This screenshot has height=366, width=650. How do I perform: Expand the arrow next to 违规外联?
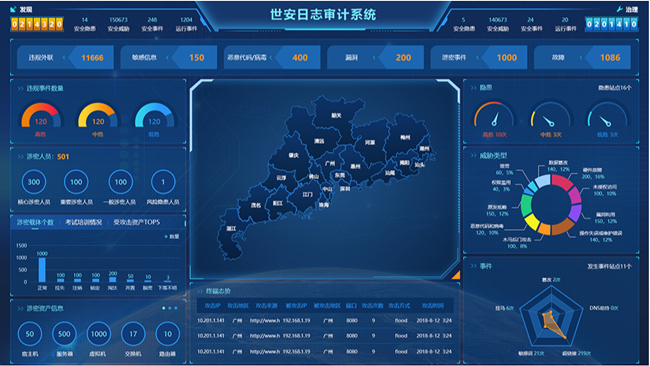point(64,58)
